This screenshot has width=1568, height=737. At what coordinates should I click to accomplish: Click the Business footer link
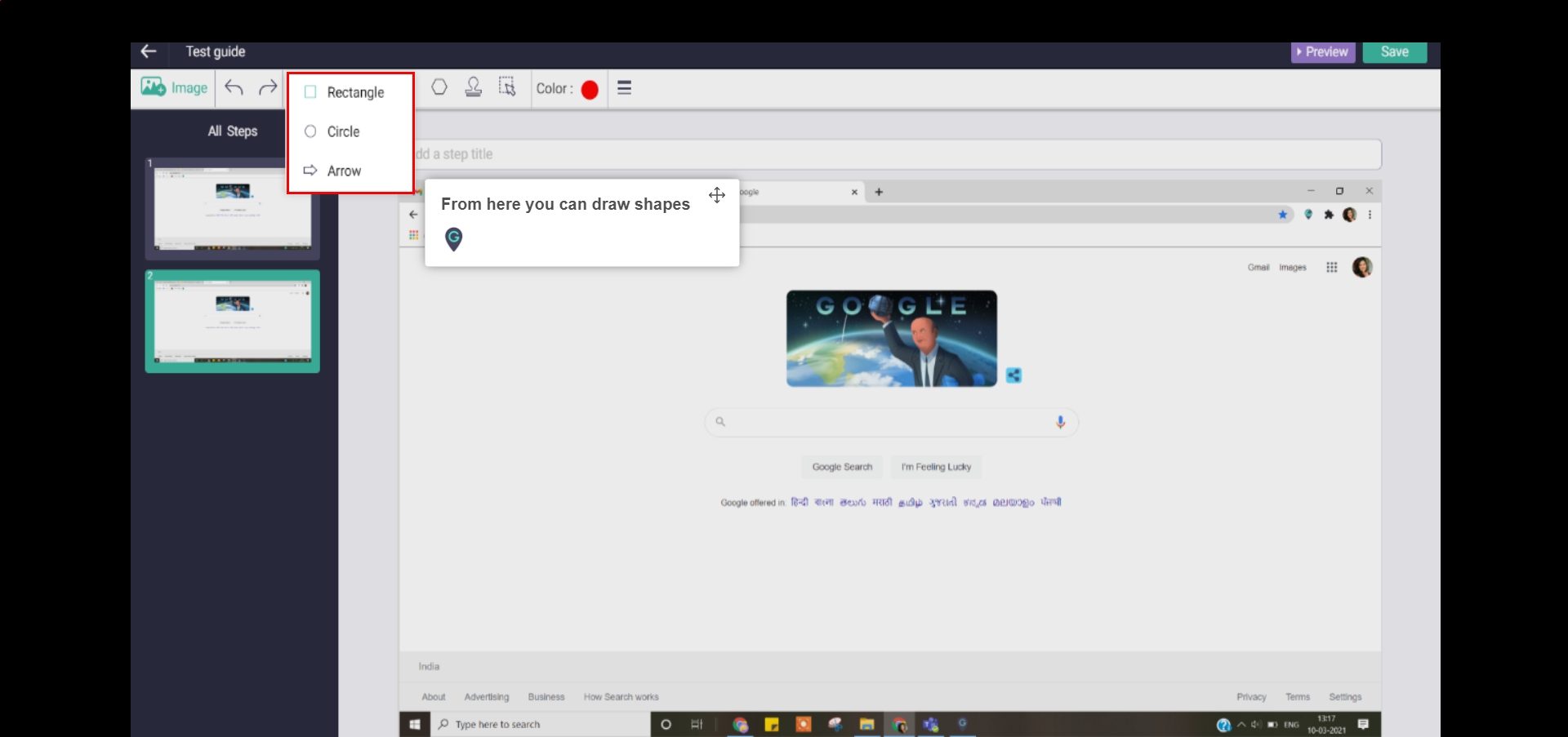546,697
